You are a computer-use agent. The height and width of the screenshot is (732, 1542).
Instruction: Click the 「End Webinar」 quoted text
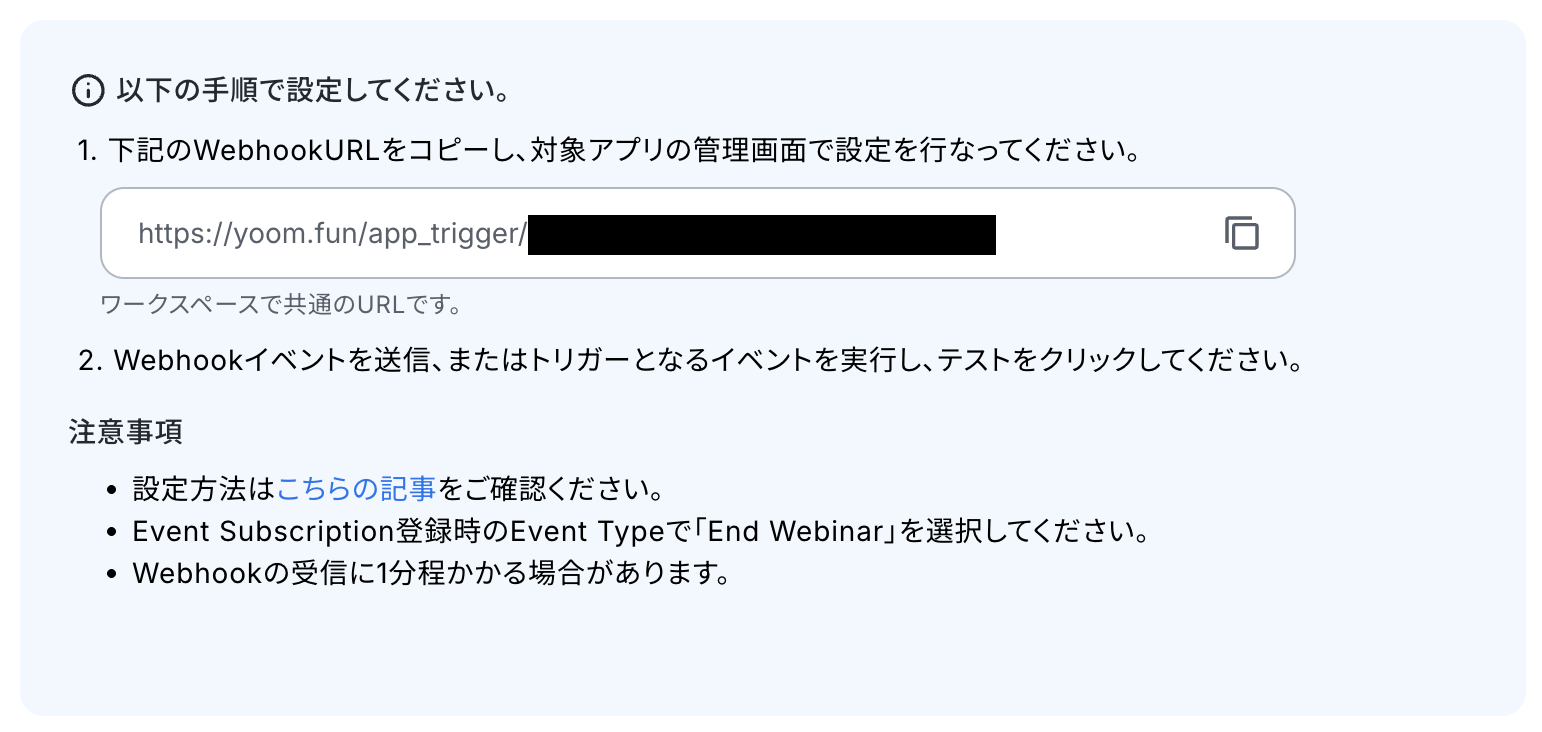tap(801, 532)
